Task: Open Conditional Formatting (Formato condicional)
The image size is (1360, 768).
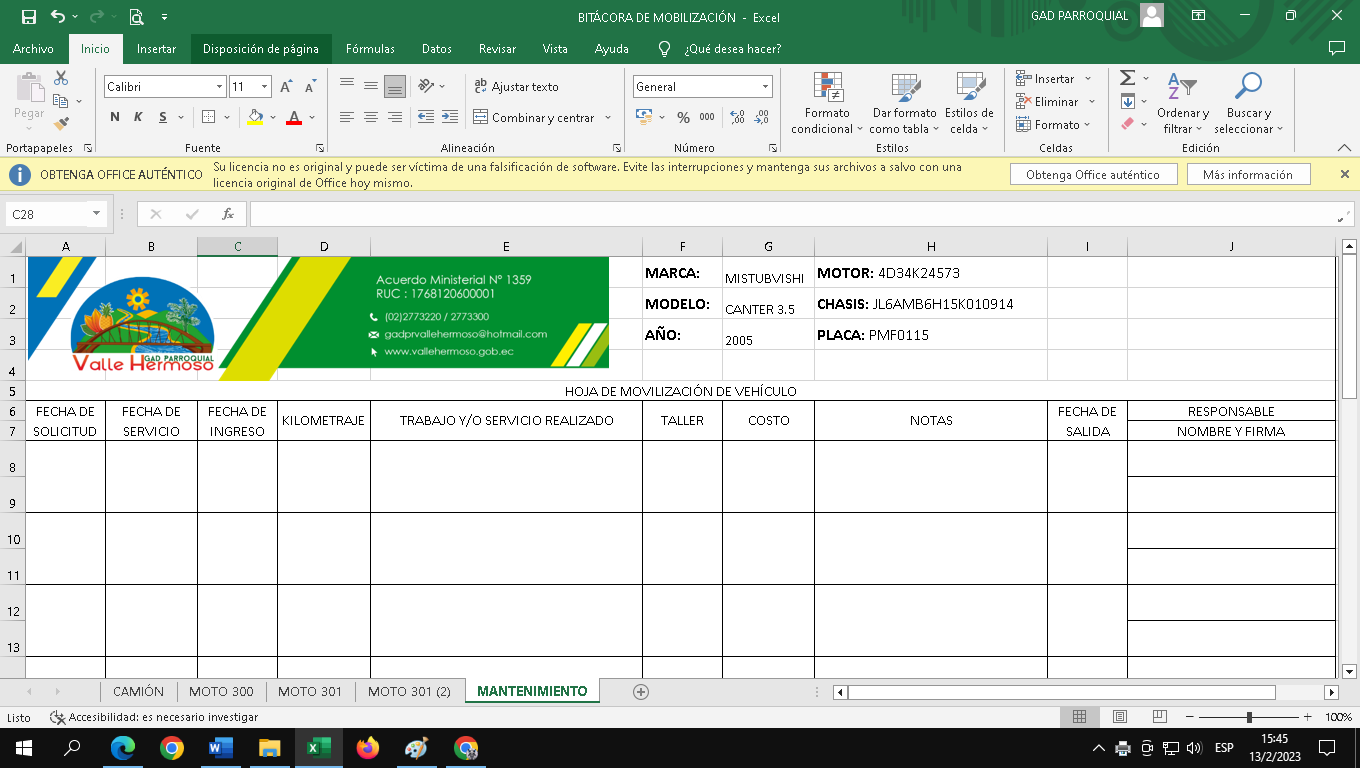Action: pyautogui.click(x=827, y=105)
